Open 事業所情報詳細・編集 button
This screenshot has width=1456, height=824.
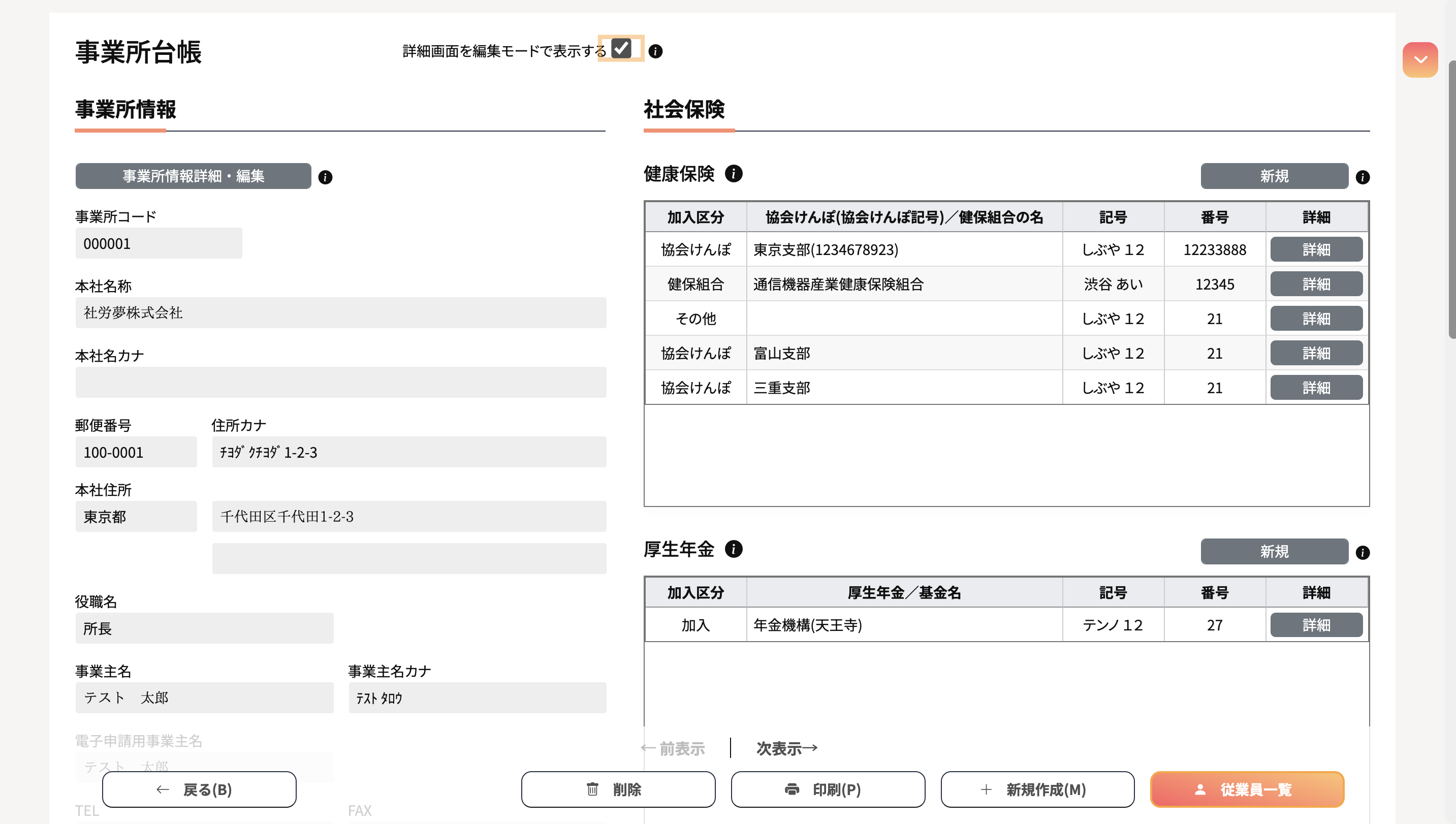pos(193,176)
